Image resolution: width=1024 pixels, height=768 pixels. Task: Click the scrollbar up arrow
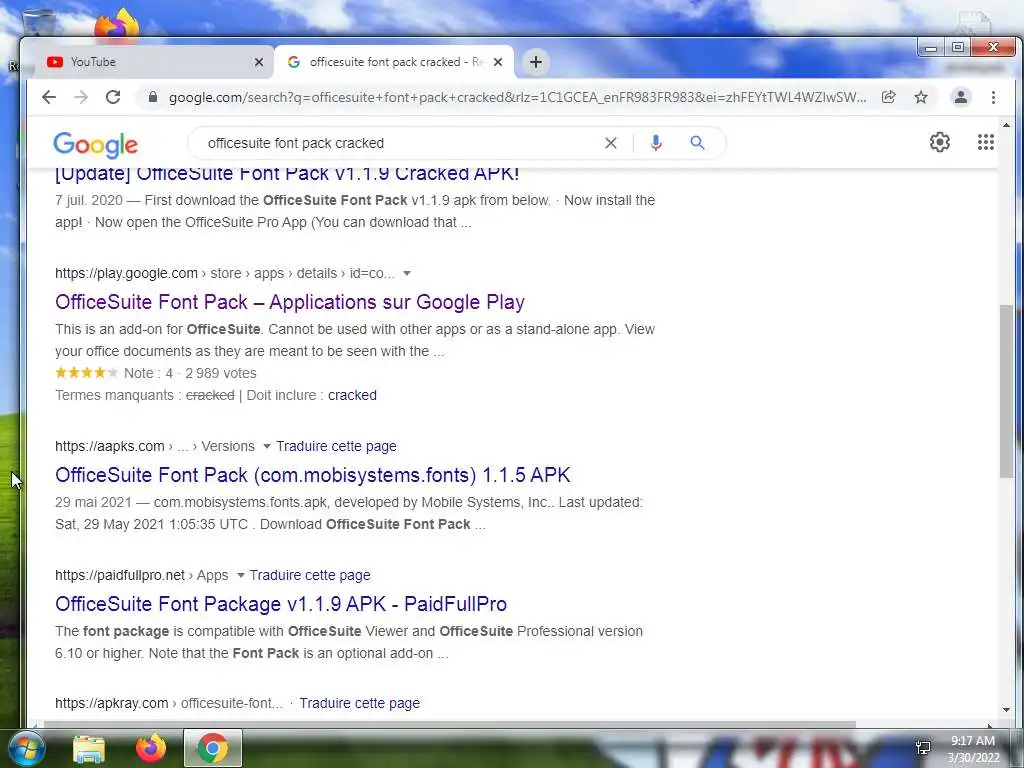[1006, 125]
